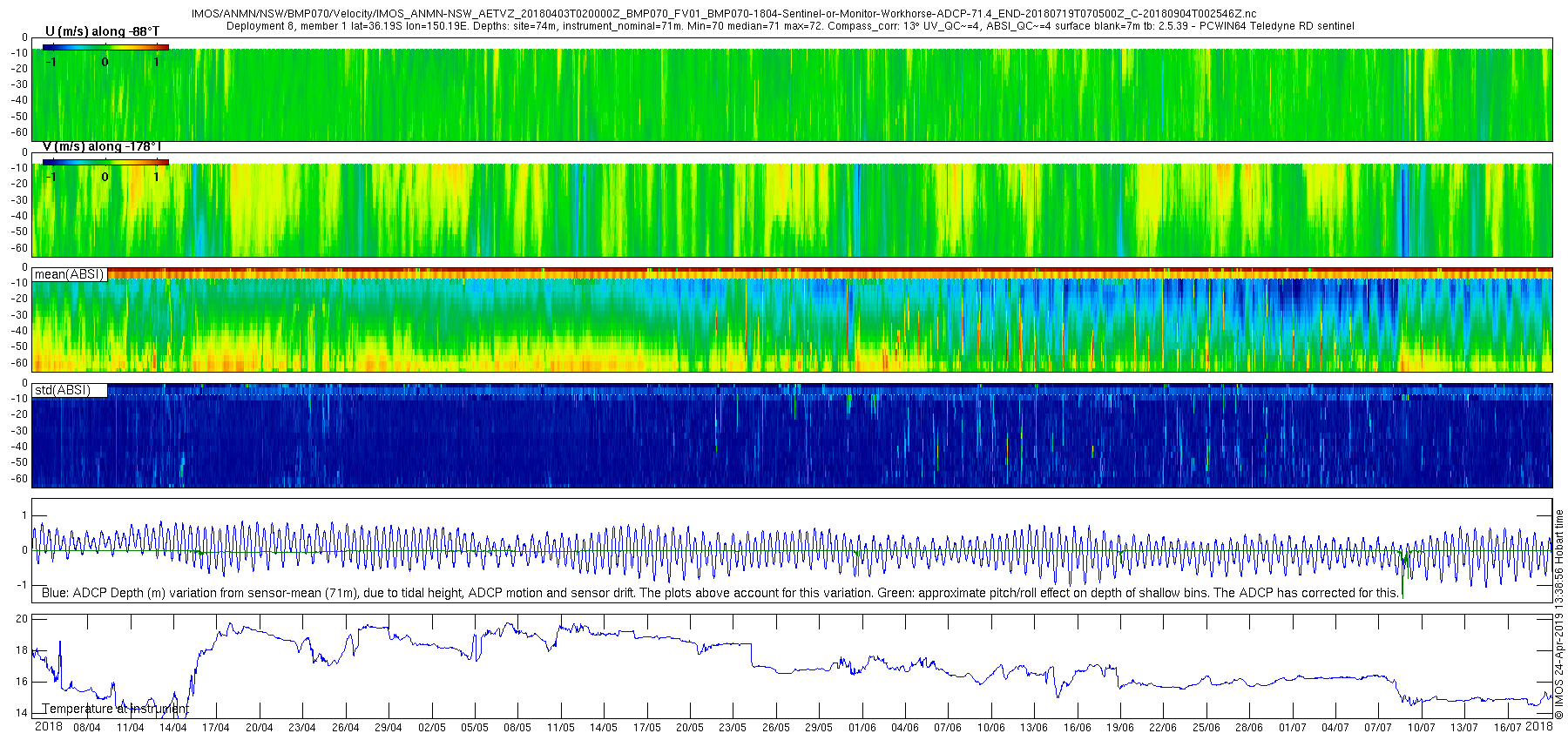Click the "26/05" date tick label

point(776,728)
